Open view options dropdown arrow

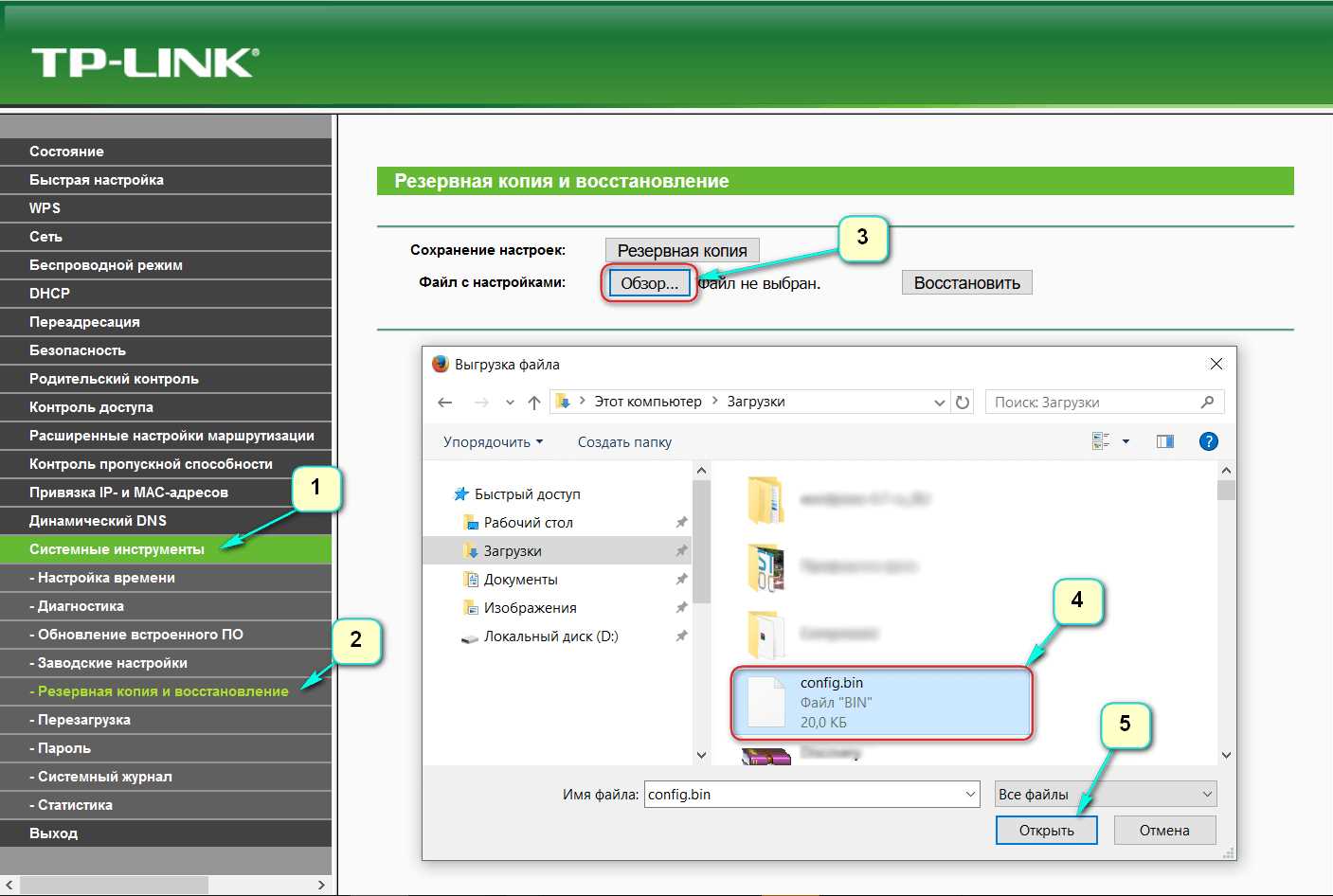(x=1126, y=441)
